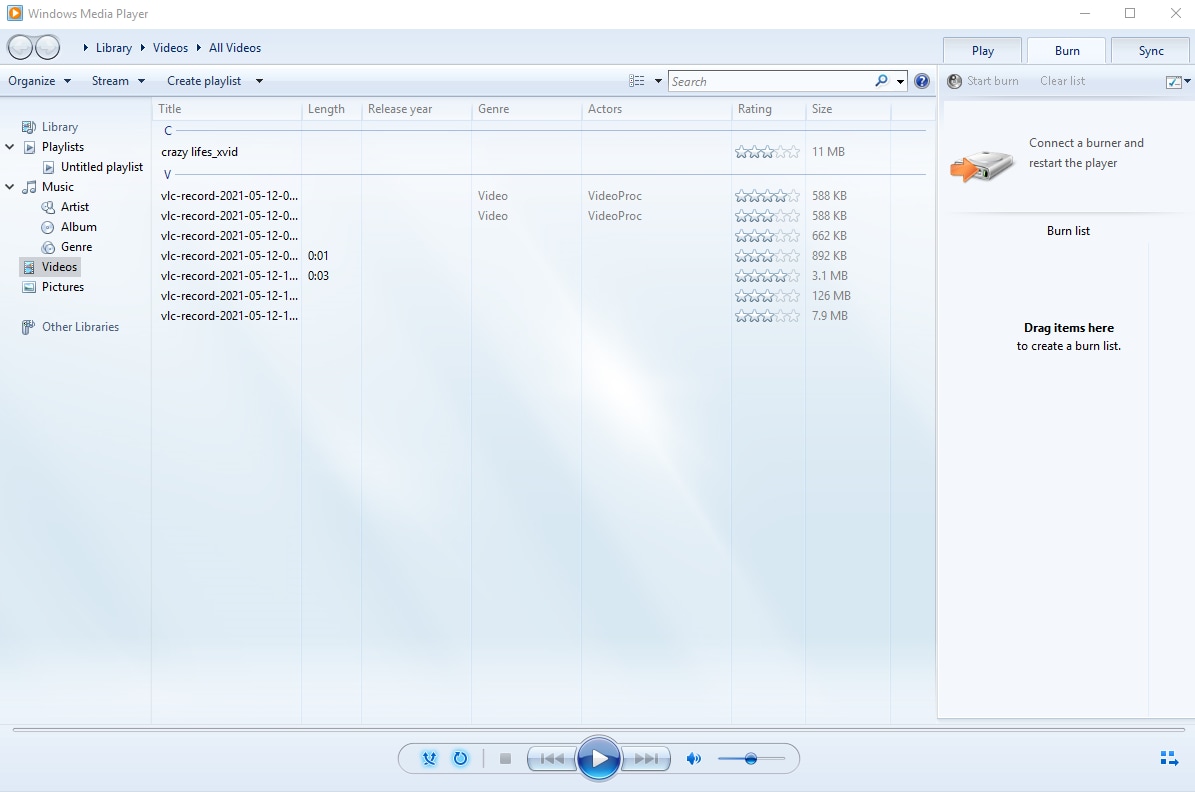
Task: Go to Library in breadcrumb
Action: point(114,47)
